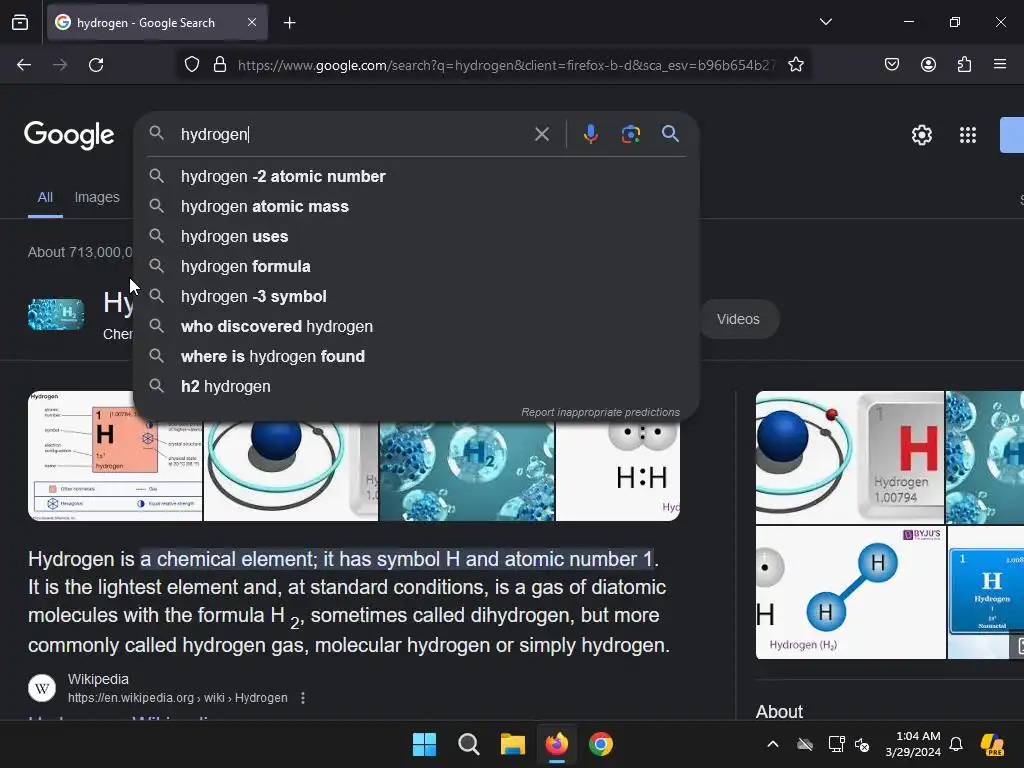Open Wikipedia result three-dot options

302,698
